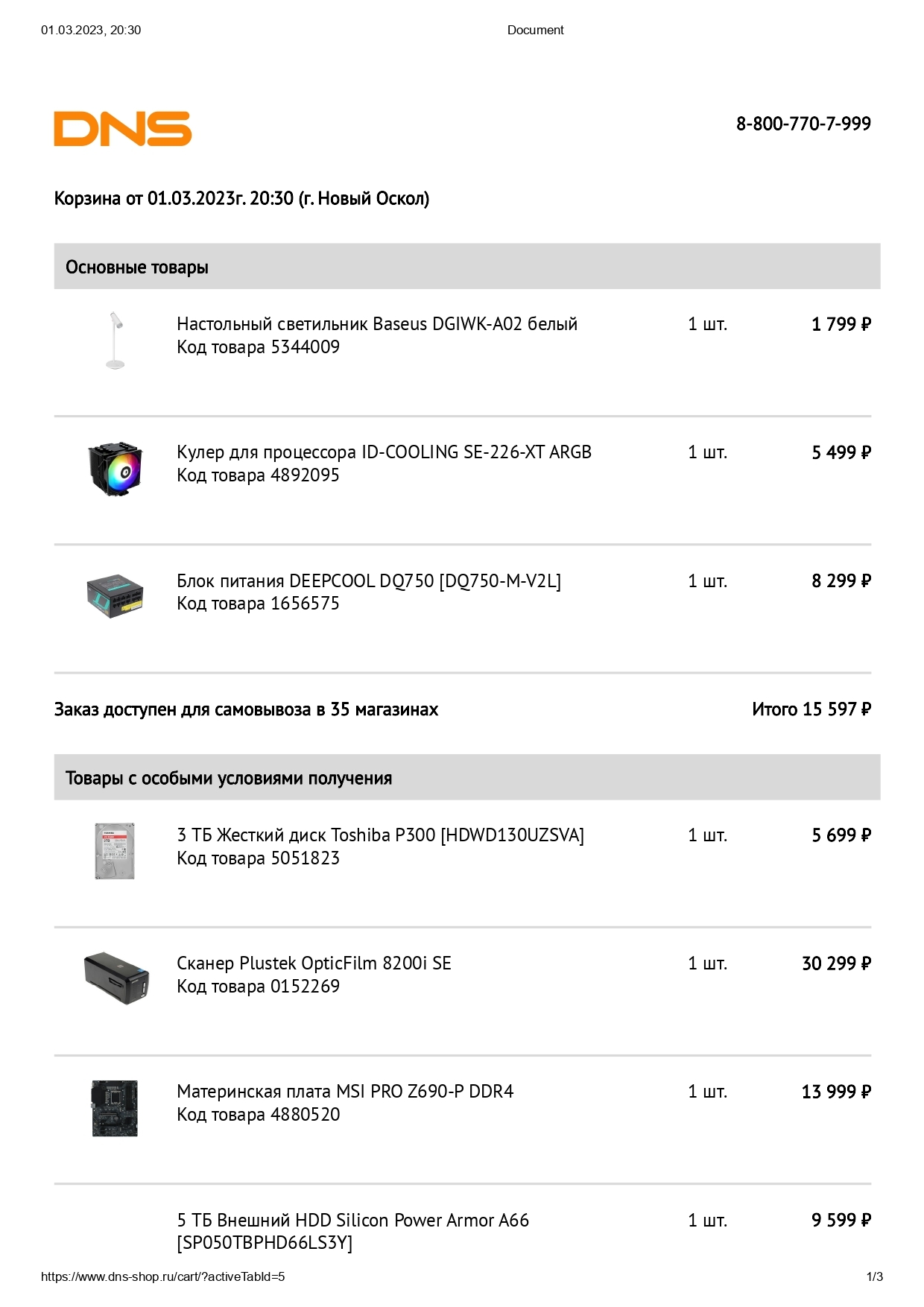
Task: Click the orange DNS logo
Action: (123, 129)
